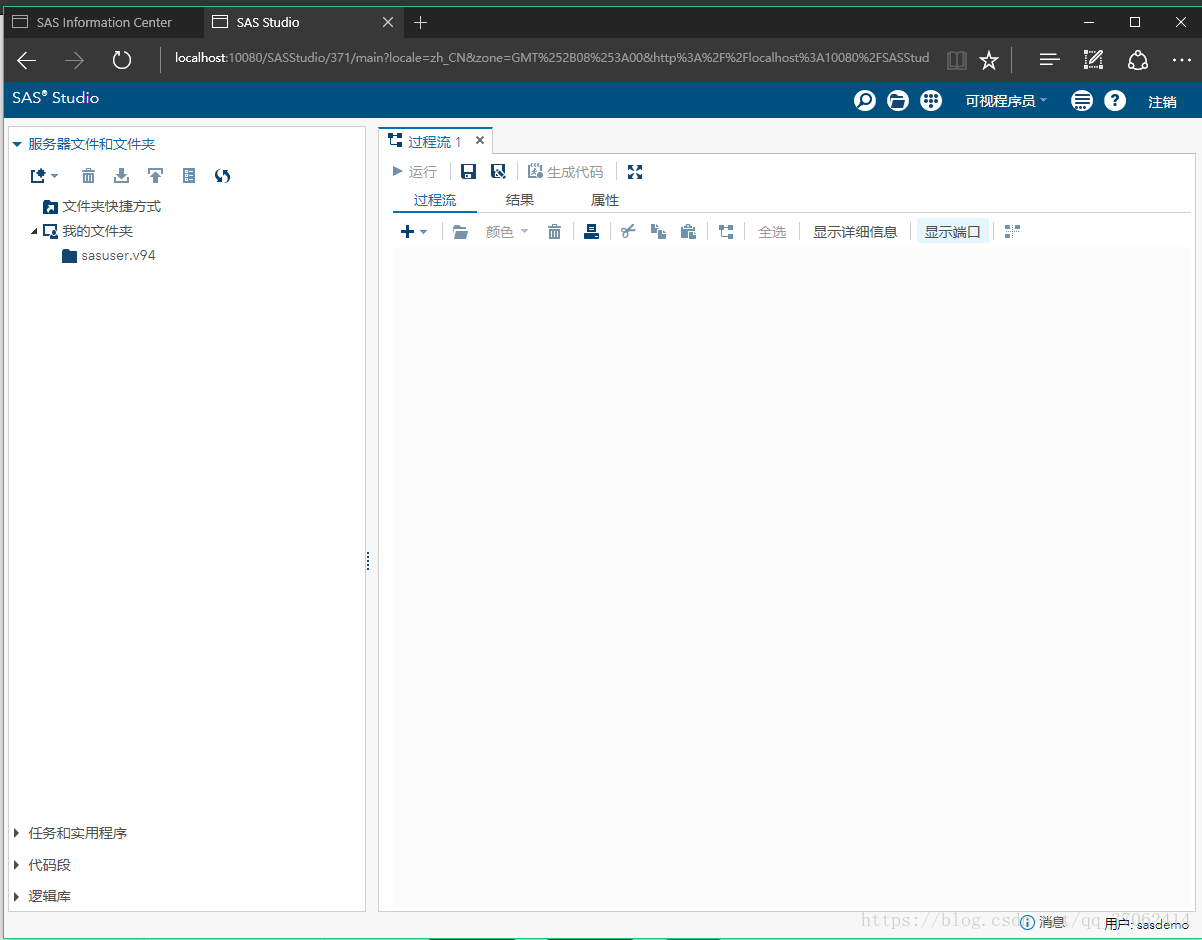Open the 颜色 color dropdown
Image resolution: width=1202 pixels, height=940 pixels.
click(507, 232)
